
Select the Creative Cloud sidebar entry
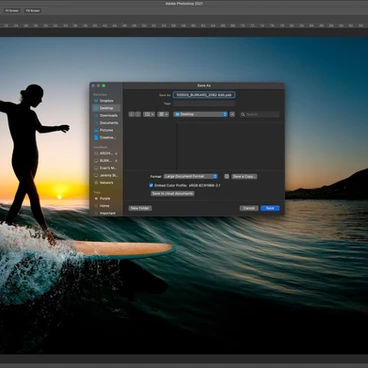pyautogui.click(x=106, y=137)
